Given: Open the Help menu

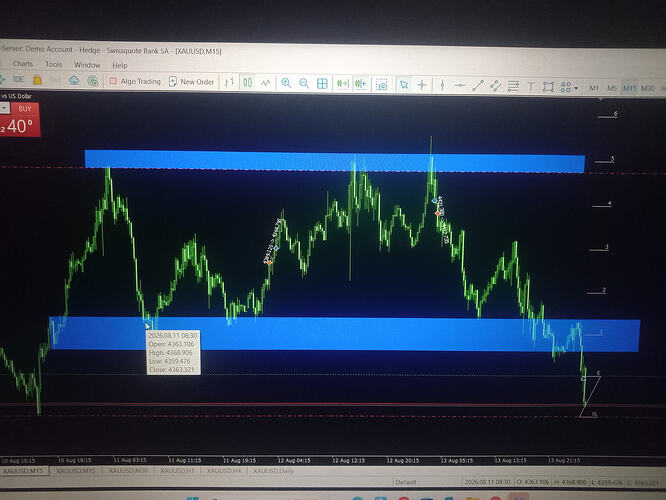Looking at the screenshot, I should (x=120, y=65).
